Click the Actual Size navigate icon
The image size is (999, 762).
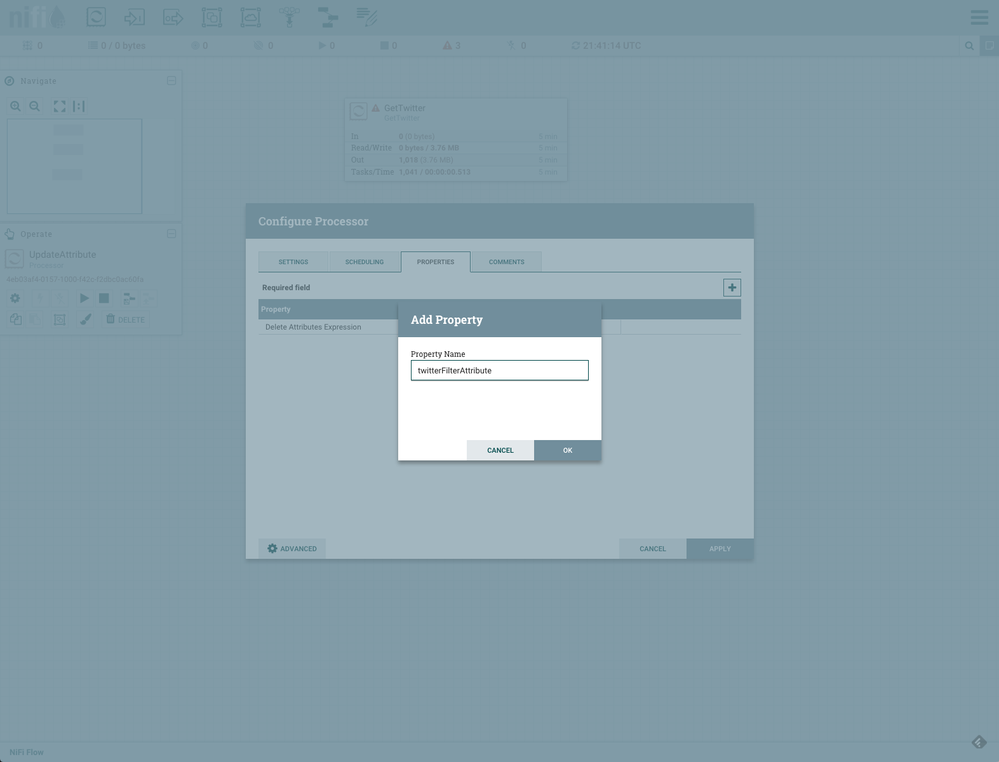[78, 106]
